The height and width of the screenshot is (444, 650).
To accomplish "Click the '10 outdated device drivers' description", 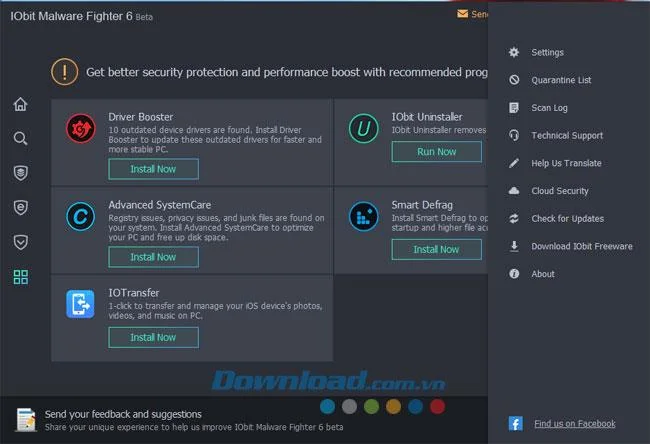I will click(215, 140).
